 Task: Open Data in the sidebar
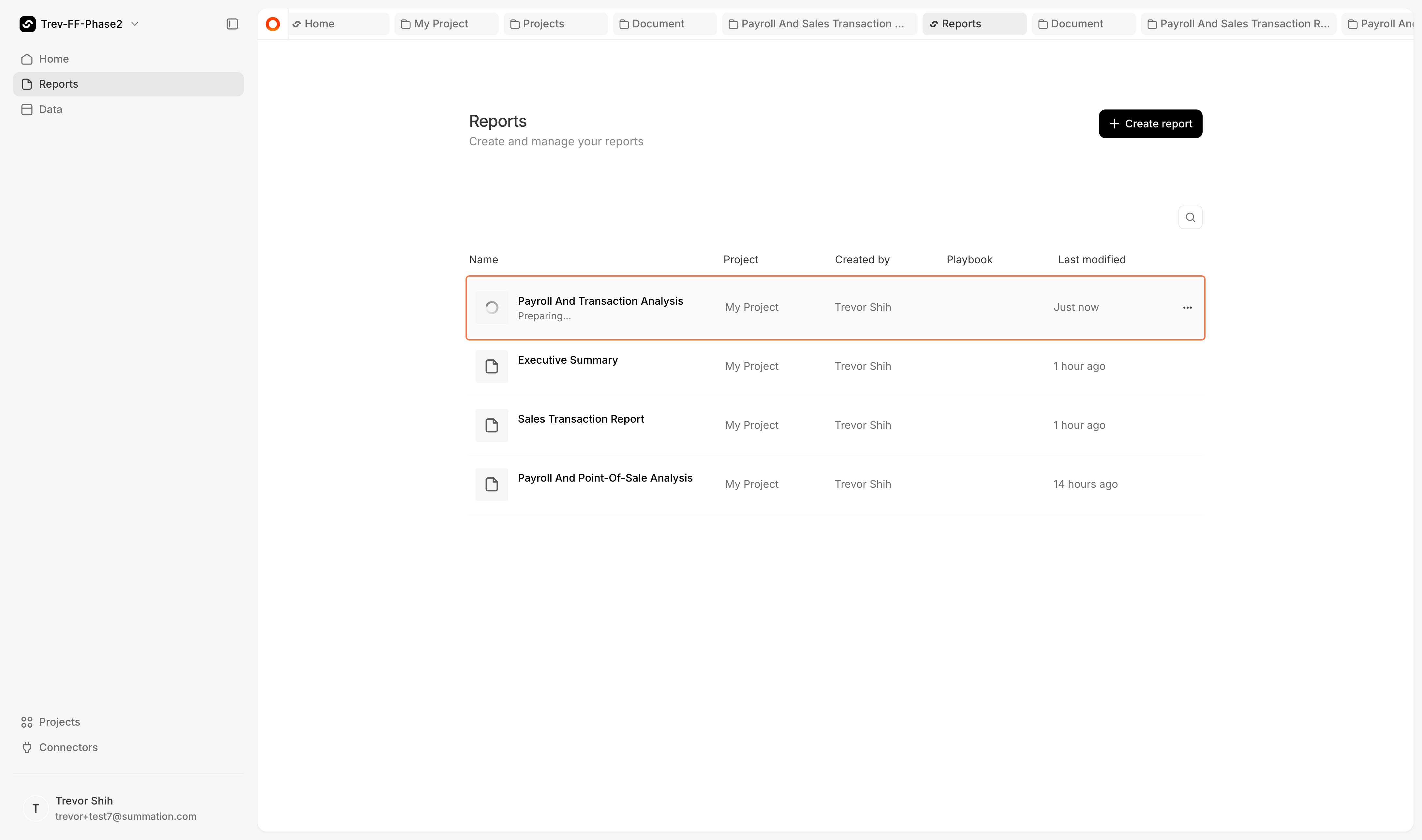[128, 109]
